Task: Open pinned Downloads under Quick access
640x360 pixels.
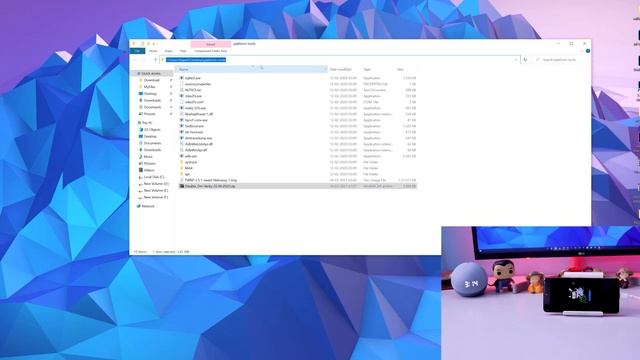Action: 152,100
